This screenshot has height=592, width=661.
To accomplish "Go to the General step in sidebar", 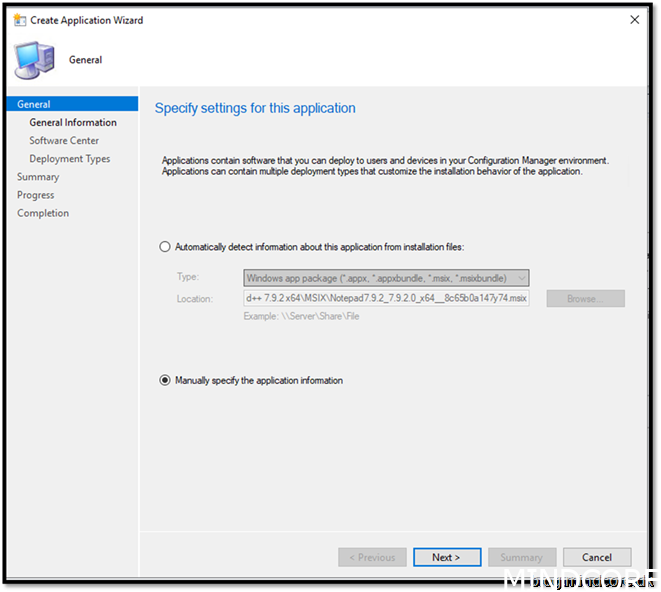I will coord(34,104).
